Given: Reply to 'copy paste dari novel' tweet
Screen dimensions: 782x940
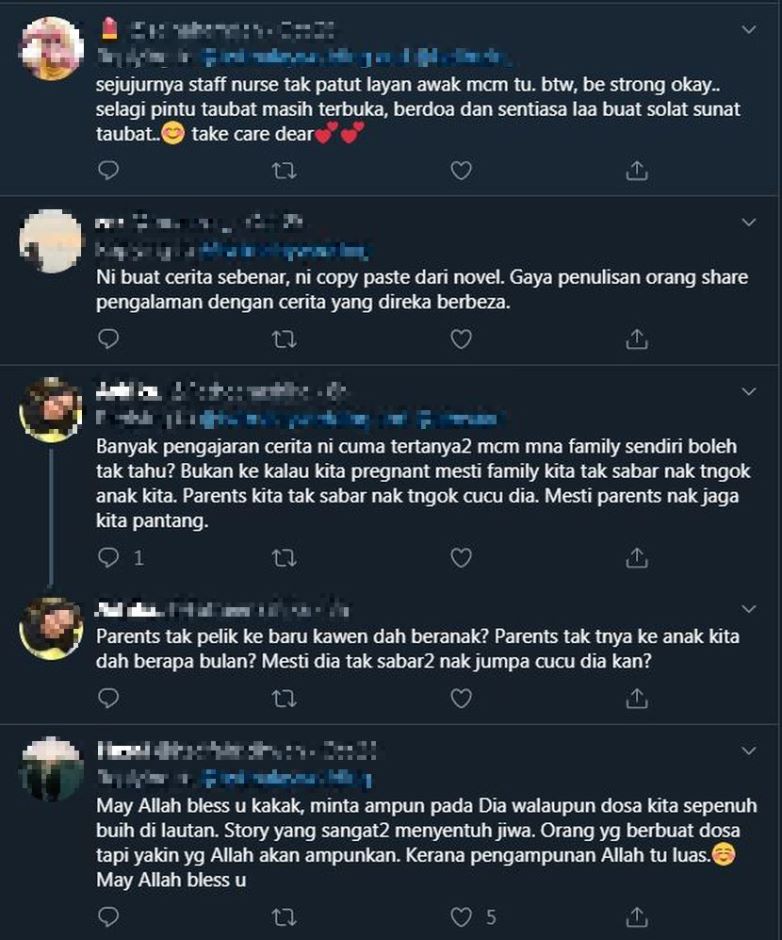Looking at the screenshot, I should click(x=109, y=340).
